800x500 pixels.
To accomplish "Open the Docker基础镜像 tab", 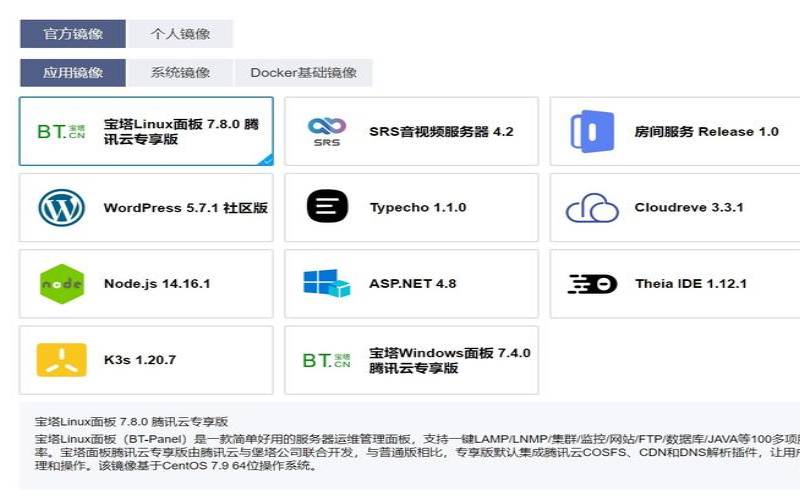I will (304, 73).
